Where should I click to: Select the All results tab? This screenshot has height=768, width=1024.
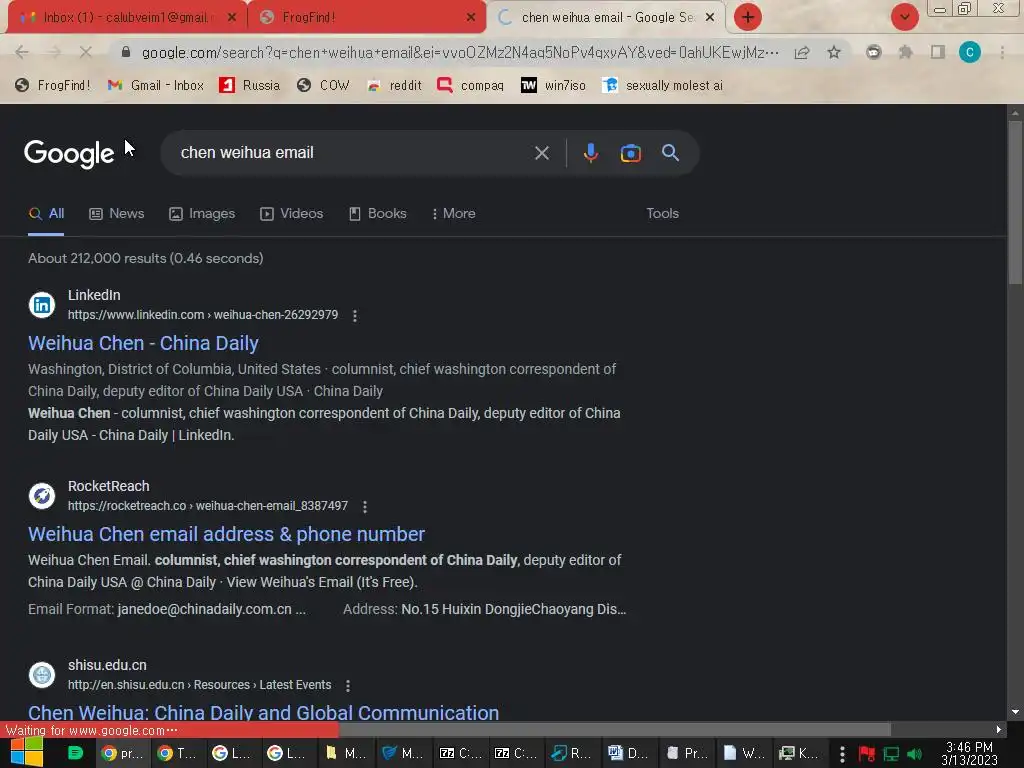tap(46, 214)
